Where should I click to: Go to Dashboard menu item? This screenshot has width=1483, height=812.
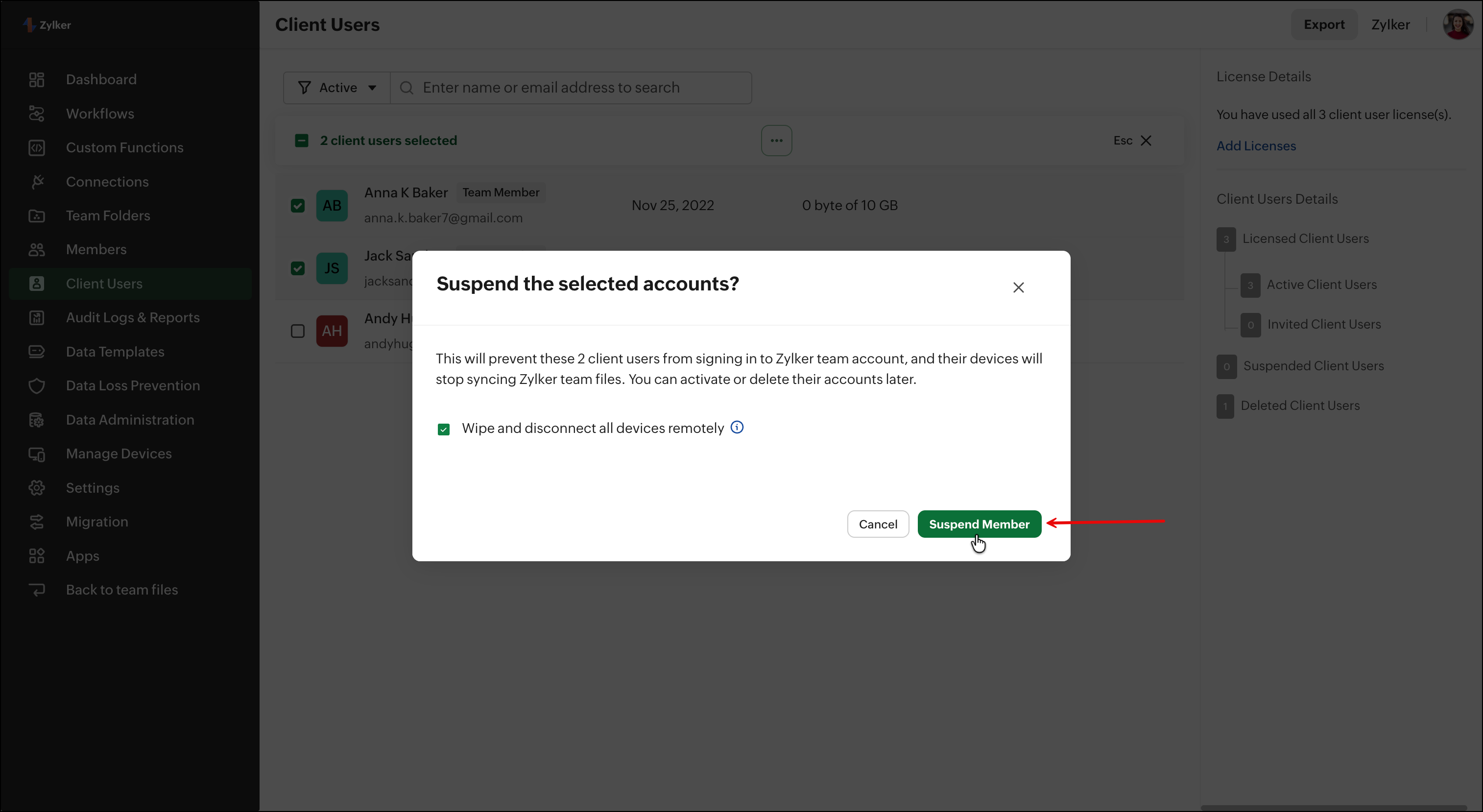click(101, 79)
